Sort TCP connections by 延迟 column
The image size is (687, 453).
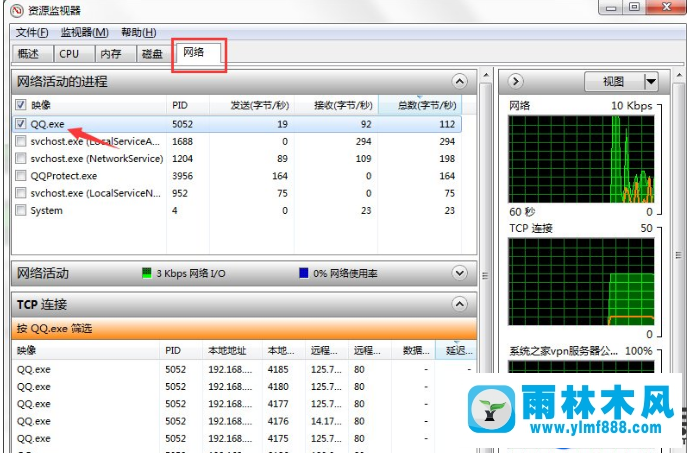(x=456, y=350)
